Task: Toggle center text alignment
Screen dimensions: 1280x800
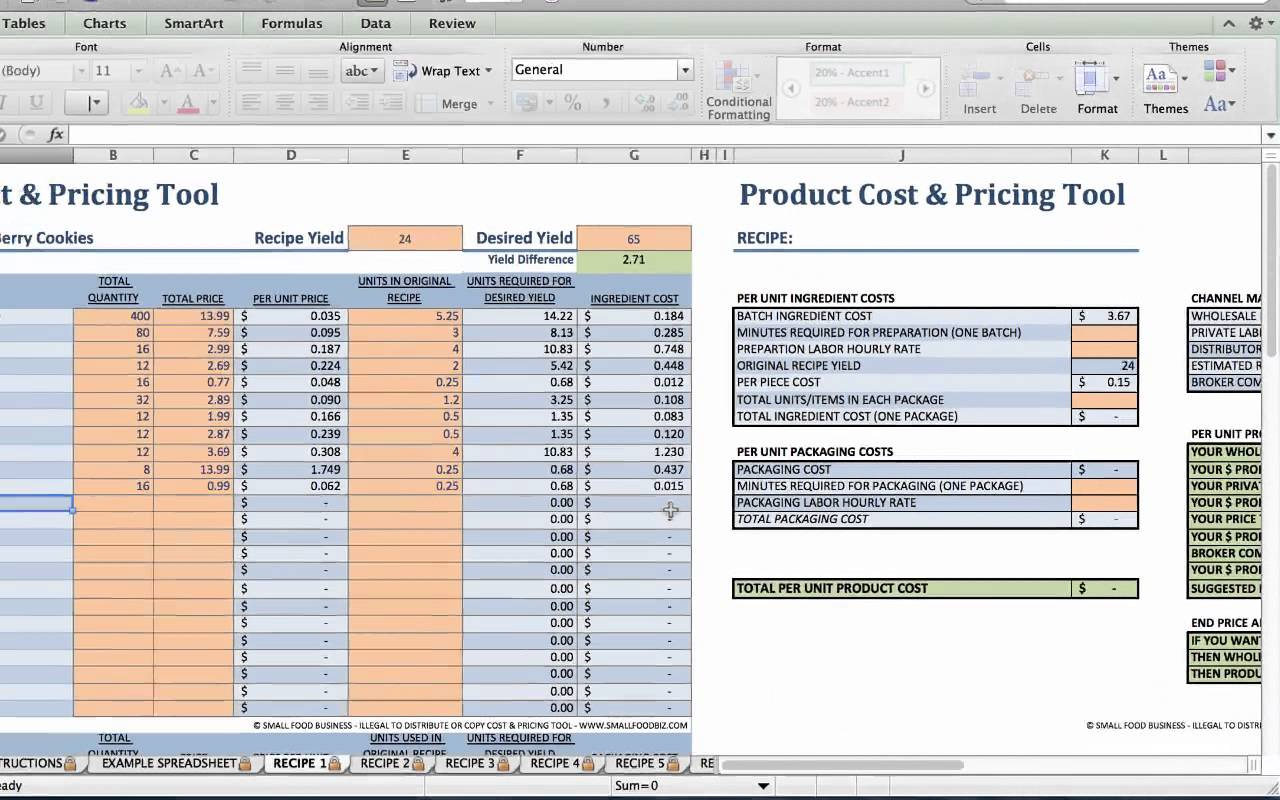Action: click(x=285, y=101)
